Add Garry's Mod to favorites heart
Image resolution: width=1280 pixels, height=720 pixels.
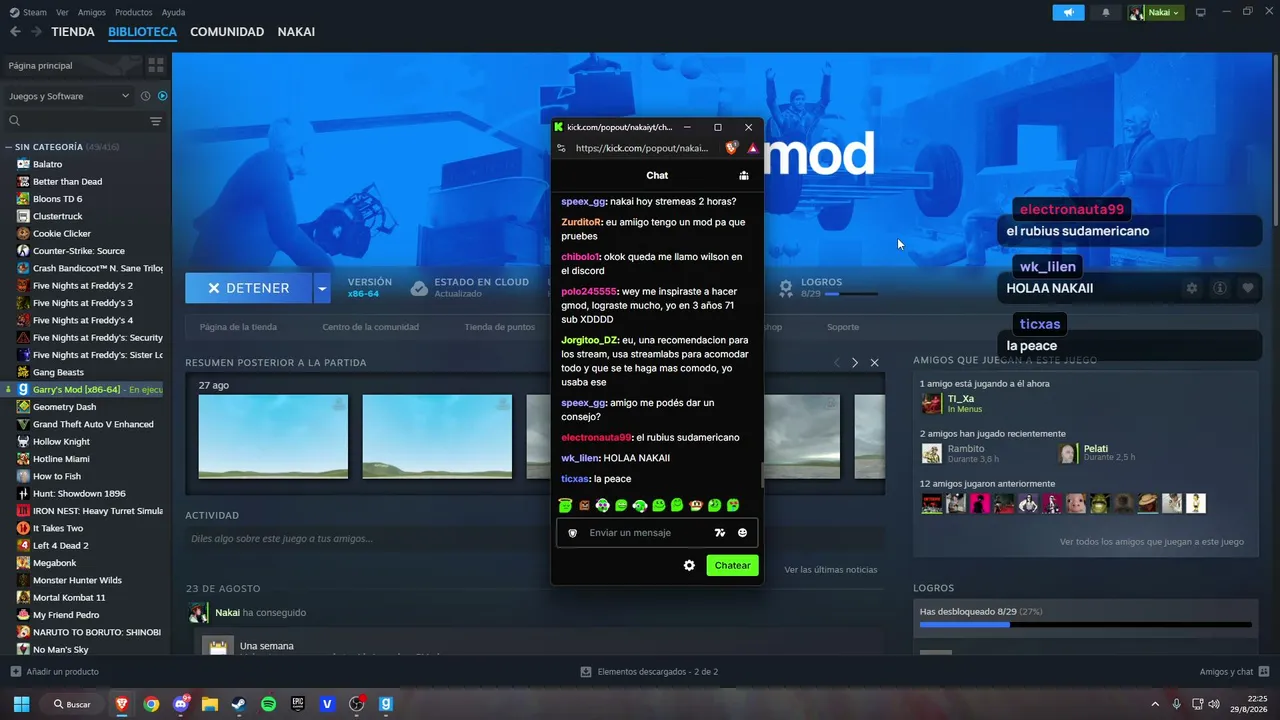pos(1248,288)
